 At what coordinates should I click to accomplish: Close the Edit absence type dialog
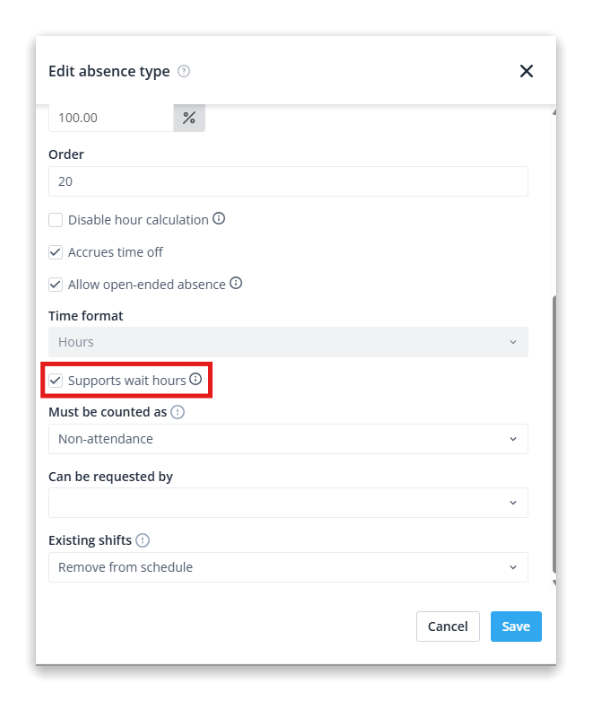tap(527, 71)
